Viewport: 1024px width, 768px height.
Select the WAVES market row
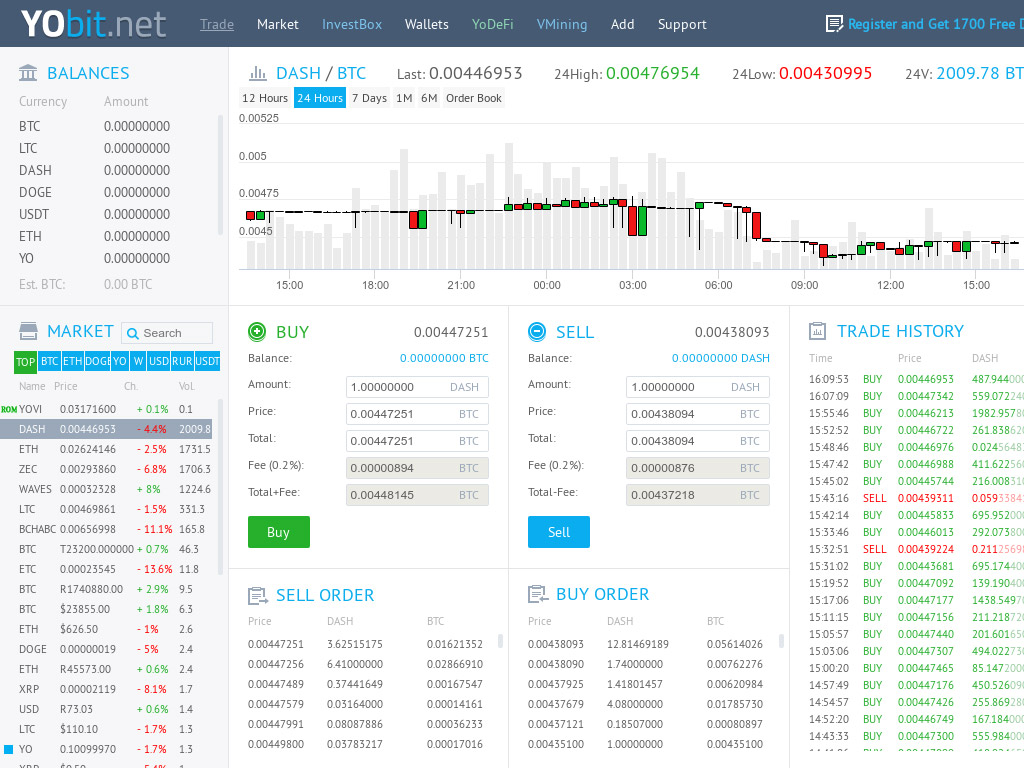click(x=106, y=489)
